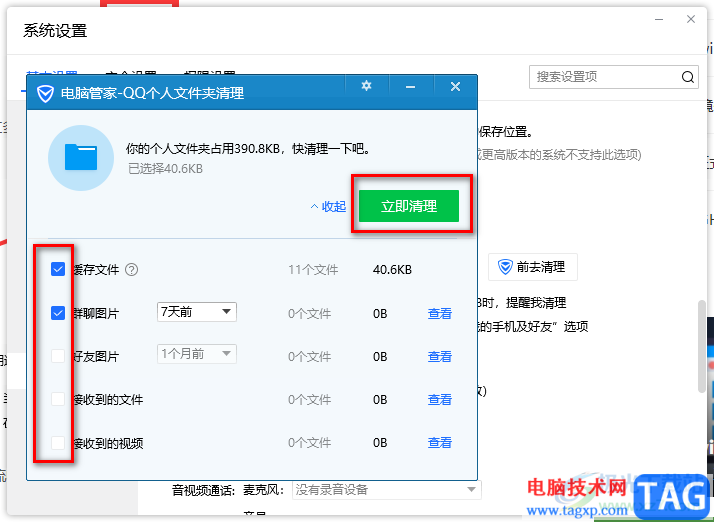Click 前去清理 button in system settings
The width and height of the screenshot is (714, 522).
tap(533, 267)
